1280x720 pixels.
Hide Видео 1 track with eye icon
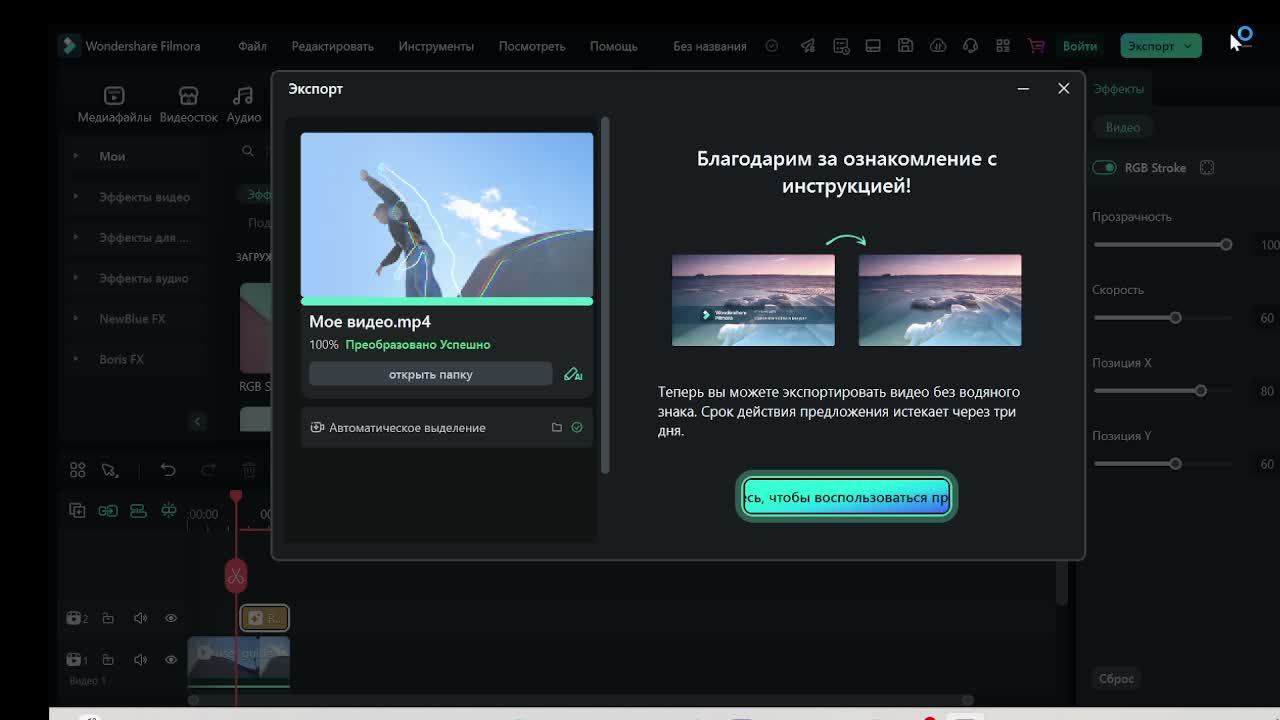click(171, 660)
